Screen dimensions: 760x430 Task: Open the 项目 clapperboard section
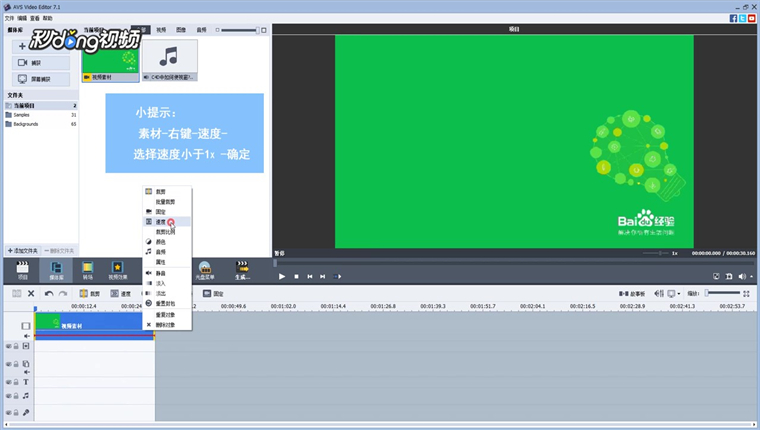(22, 270)
